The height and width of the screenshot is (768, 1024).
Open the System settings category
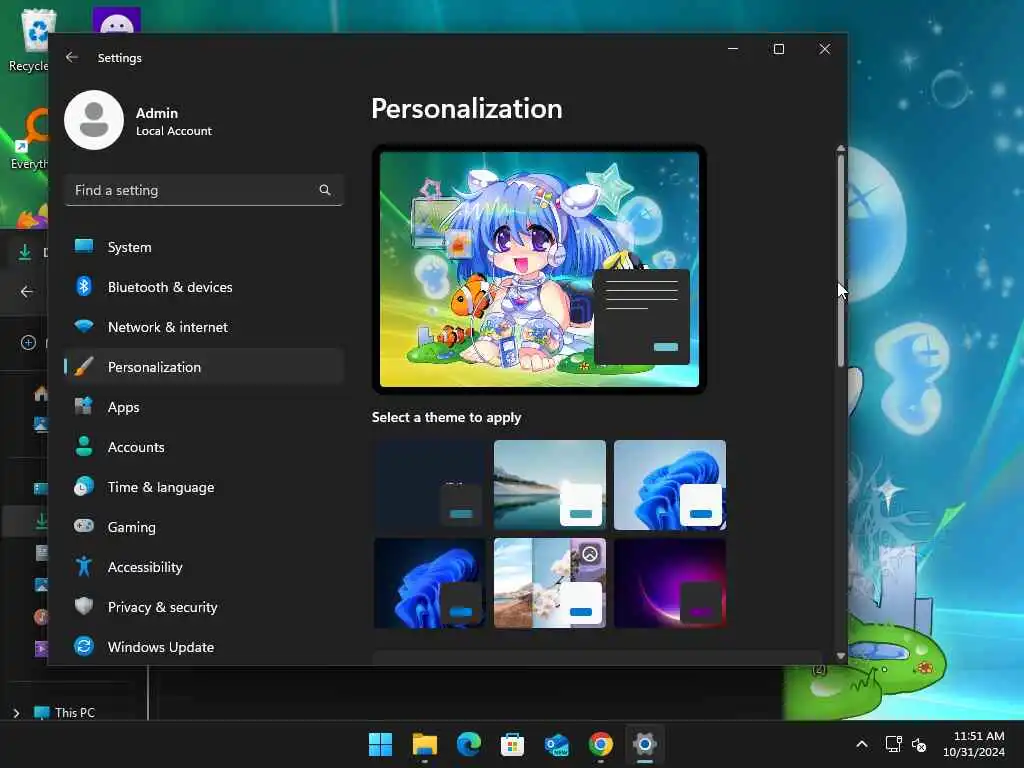[204, 247]
